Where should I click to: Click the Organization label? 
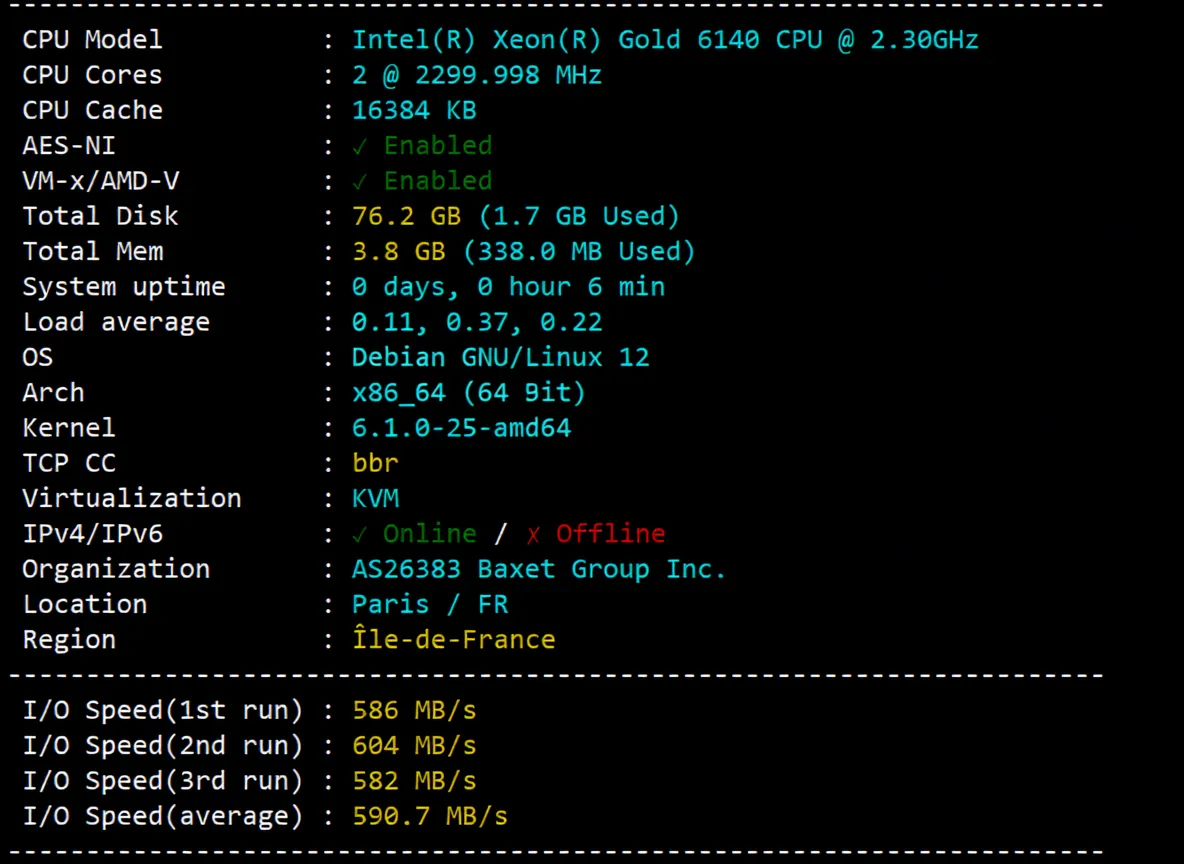116,569
